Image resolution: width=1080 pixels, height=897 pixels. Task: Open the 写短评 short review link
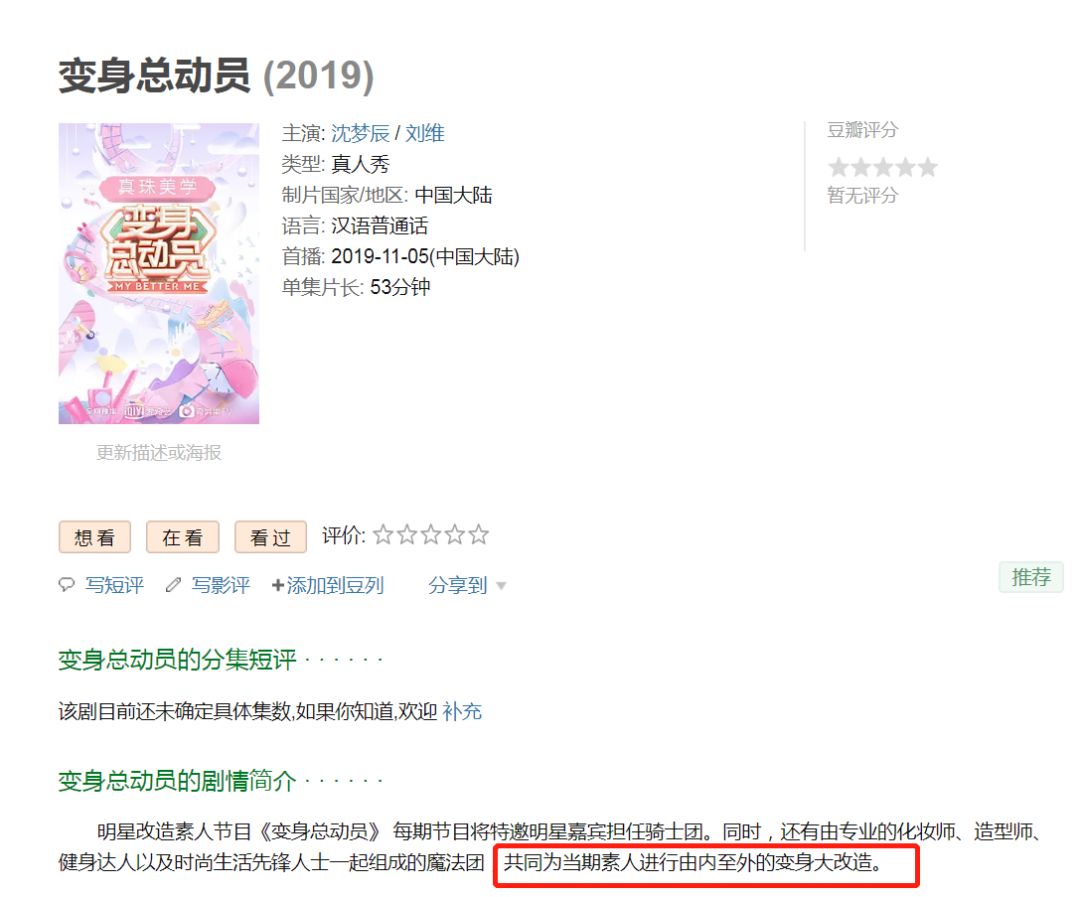114,586
